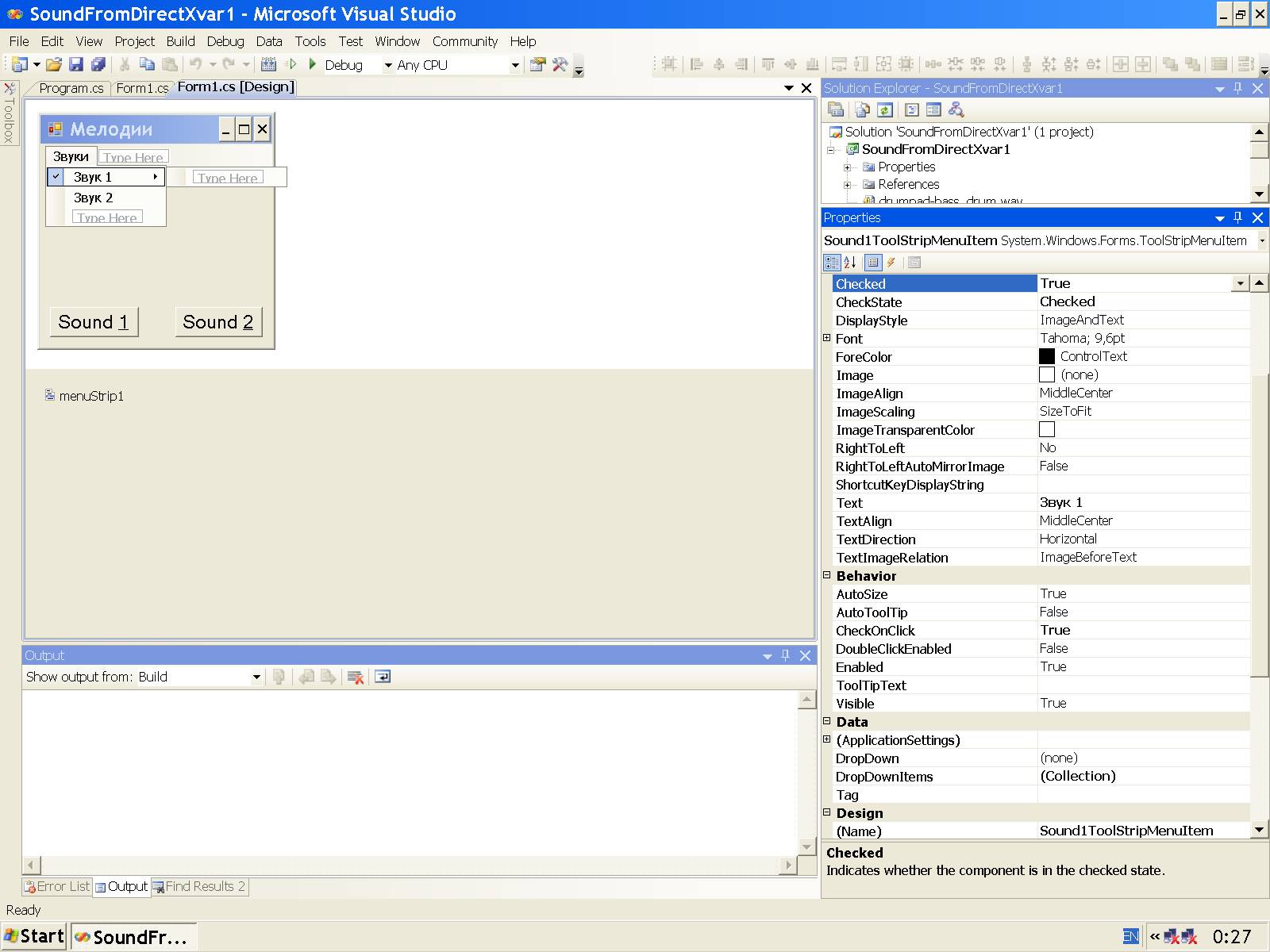Toggle Categorized view in Properties toolbar
Screen dimensions: 1270x952
(x=832, y=263)
